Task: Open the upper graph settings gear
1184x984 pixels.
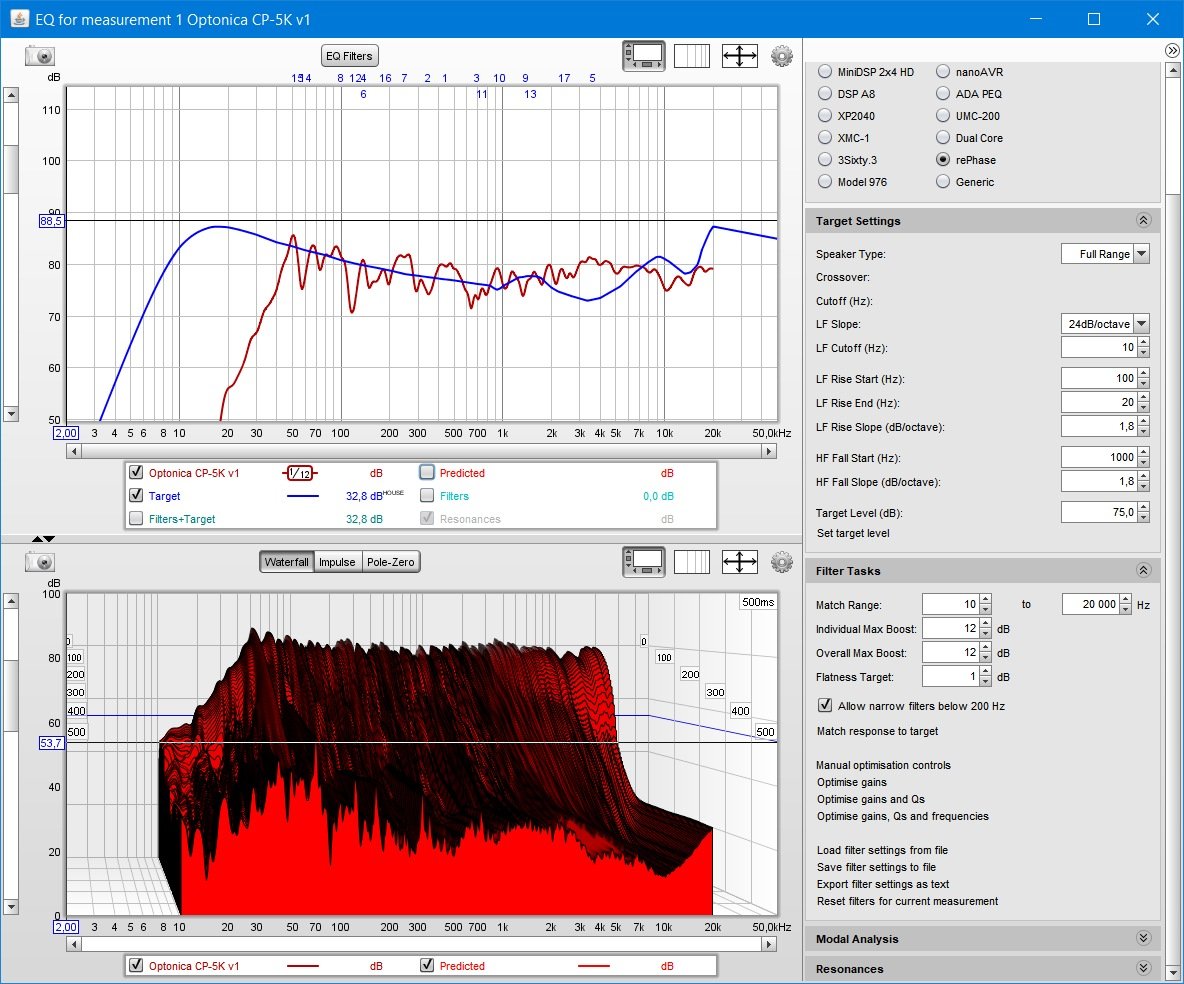Action: [782, 56]
